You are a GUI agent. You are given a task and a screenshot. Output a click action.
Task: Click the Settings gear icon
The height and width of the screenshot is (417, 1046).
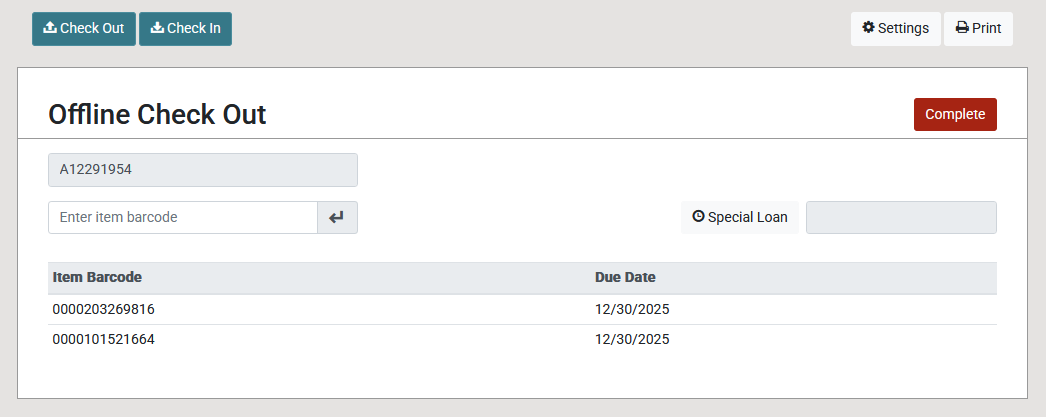[868, 27]
